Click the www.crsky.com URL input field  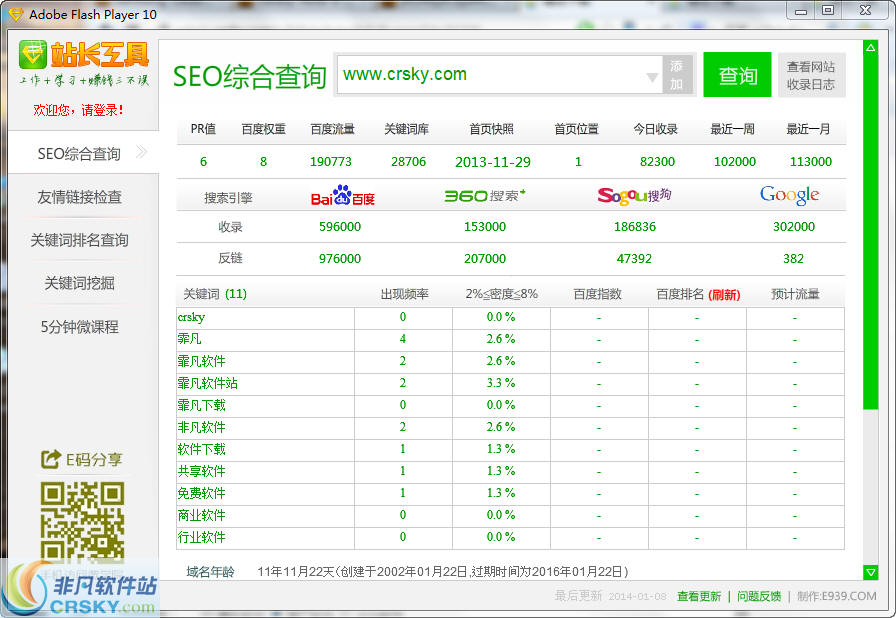[x=499, y=75]
